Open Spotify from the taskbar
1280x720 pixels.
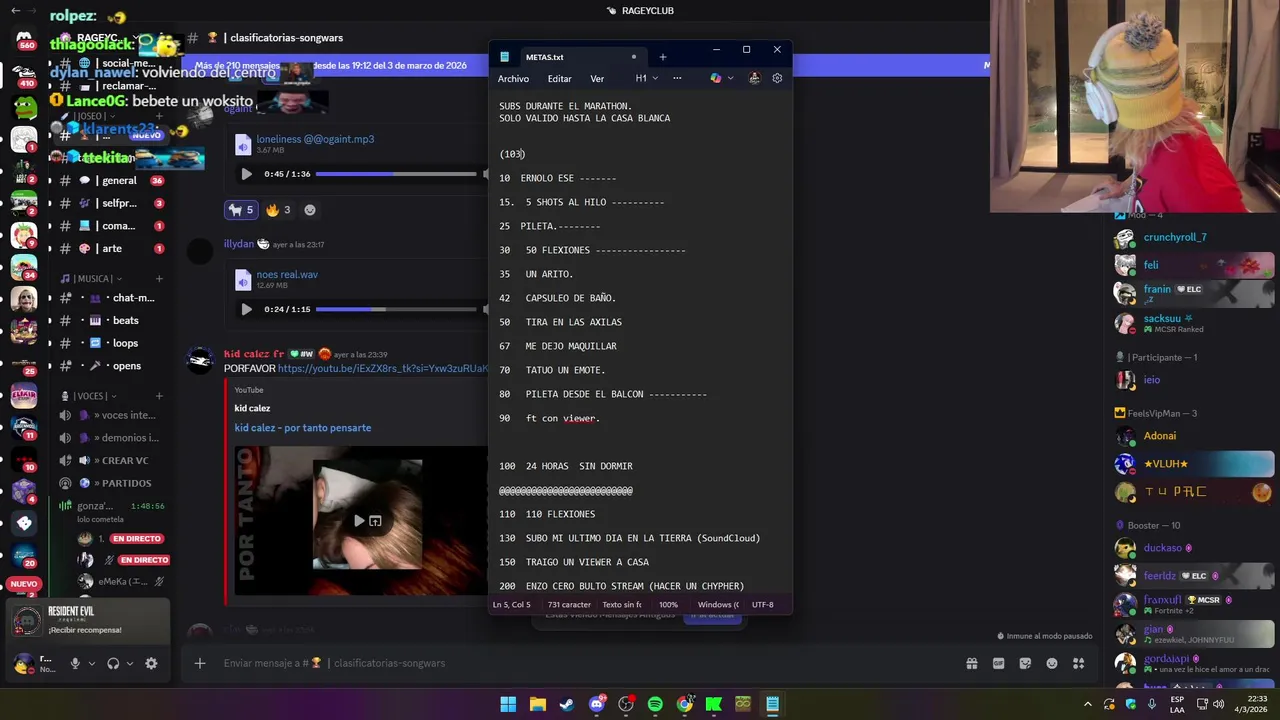pos(655,704)
